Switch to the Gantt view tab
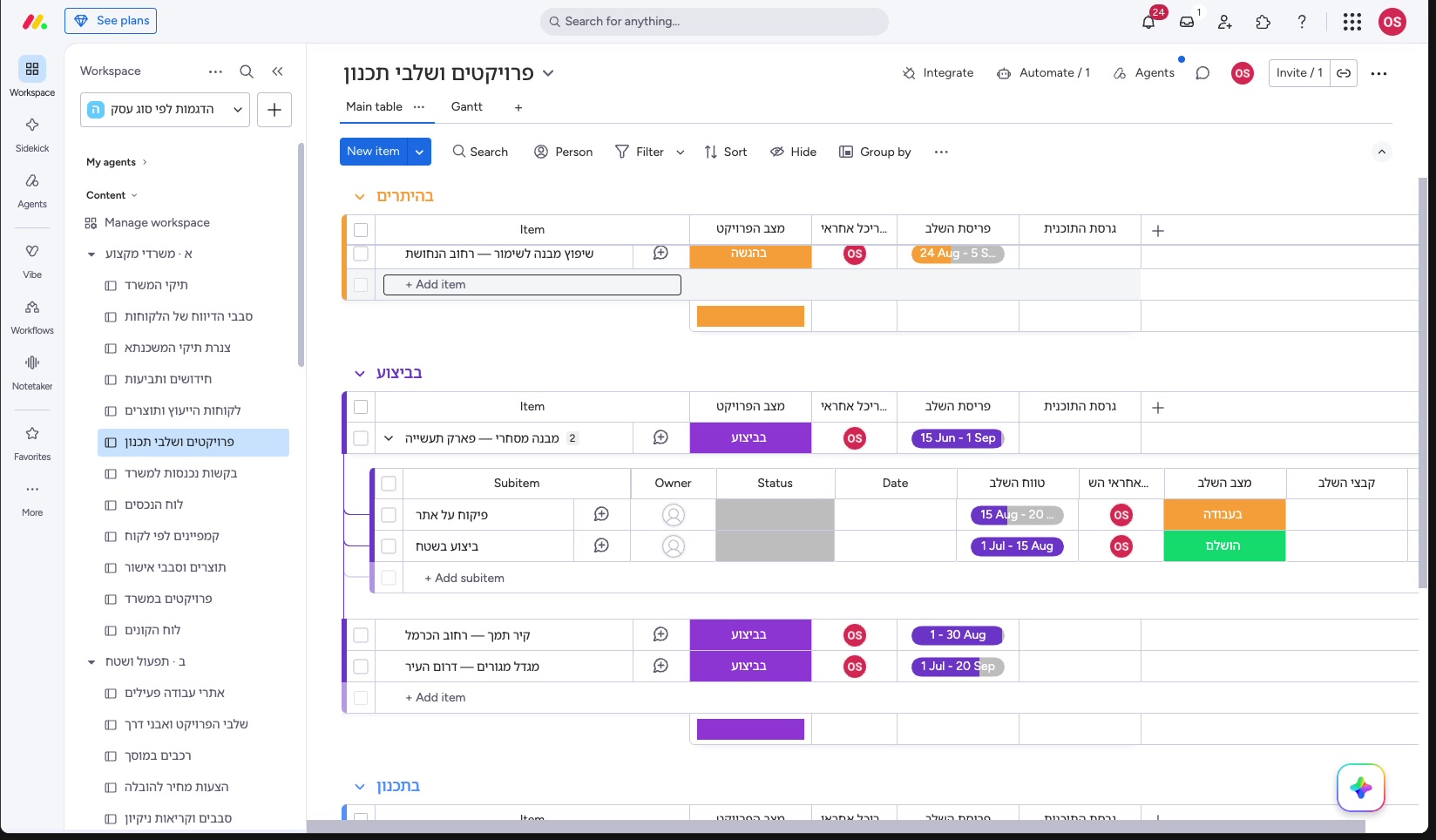1436x840 pixels. pyautogui.click(x=466, y=106)
